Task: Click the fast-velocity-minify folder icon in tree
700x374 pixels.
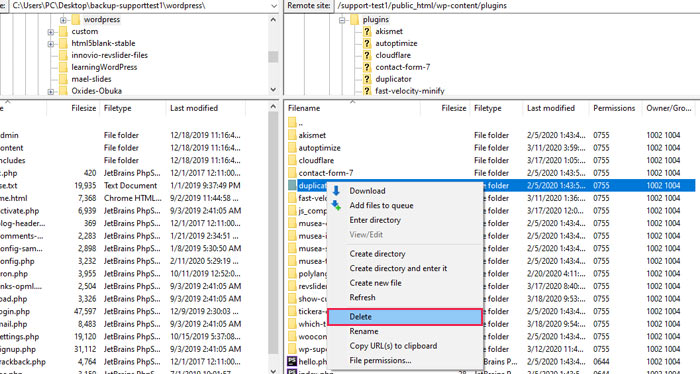Action: [x=367, y=91]
